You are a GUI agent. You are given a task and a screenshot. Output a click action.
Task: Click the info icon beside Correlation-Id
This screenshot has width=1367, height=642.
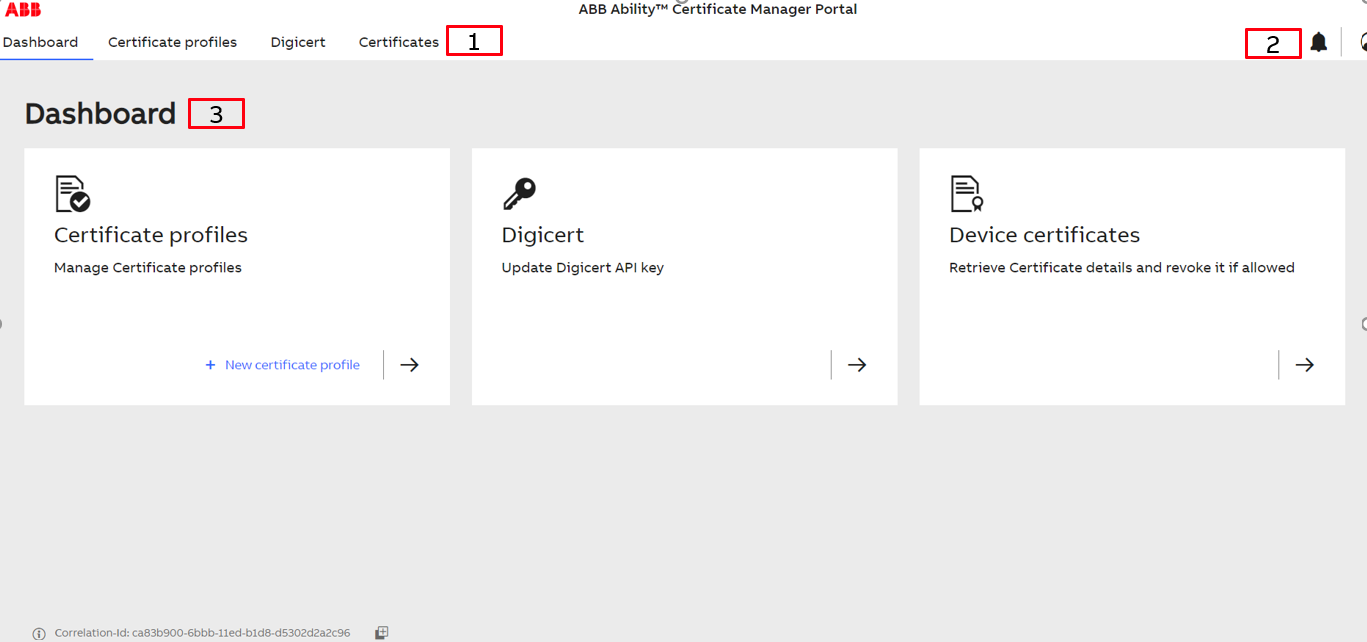(x=39, y=634)
